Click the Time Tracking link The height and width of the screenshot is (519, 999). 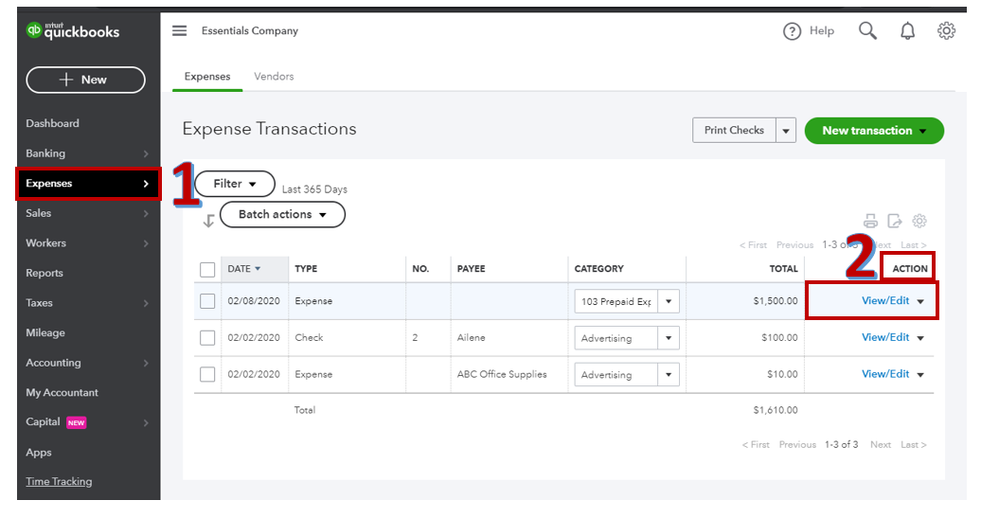tap(59, 481)
